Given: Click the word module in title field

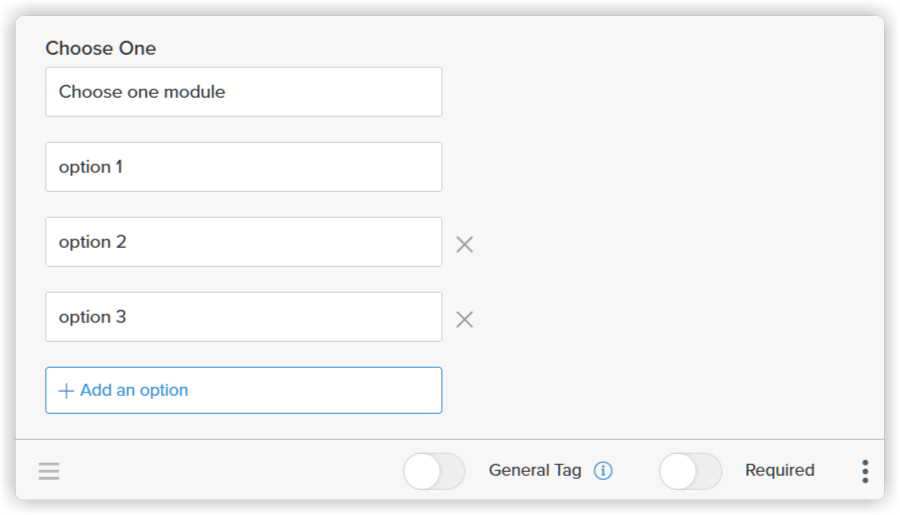Looking at the screenshot, I should point(195,92).
